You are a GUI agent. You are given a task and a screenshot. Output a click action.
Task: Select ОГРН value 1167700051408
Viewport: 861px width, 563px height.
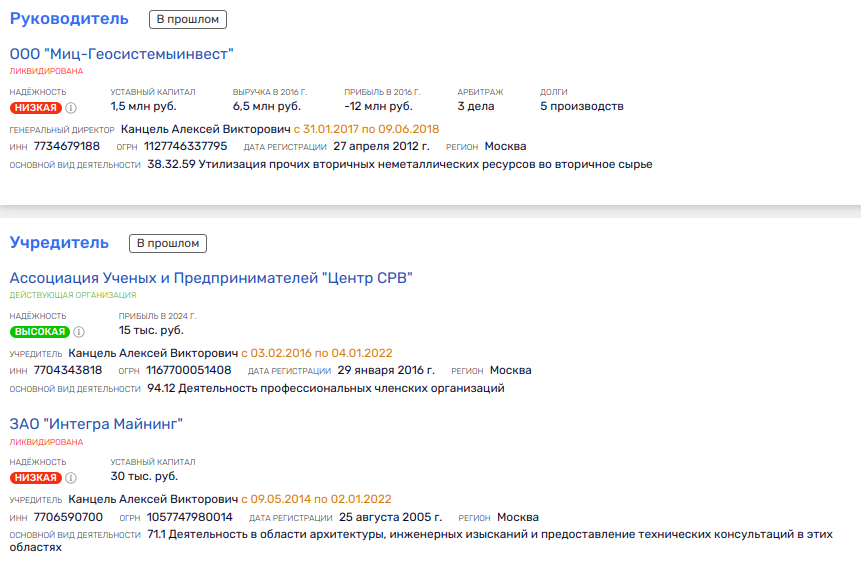(189, 370)
